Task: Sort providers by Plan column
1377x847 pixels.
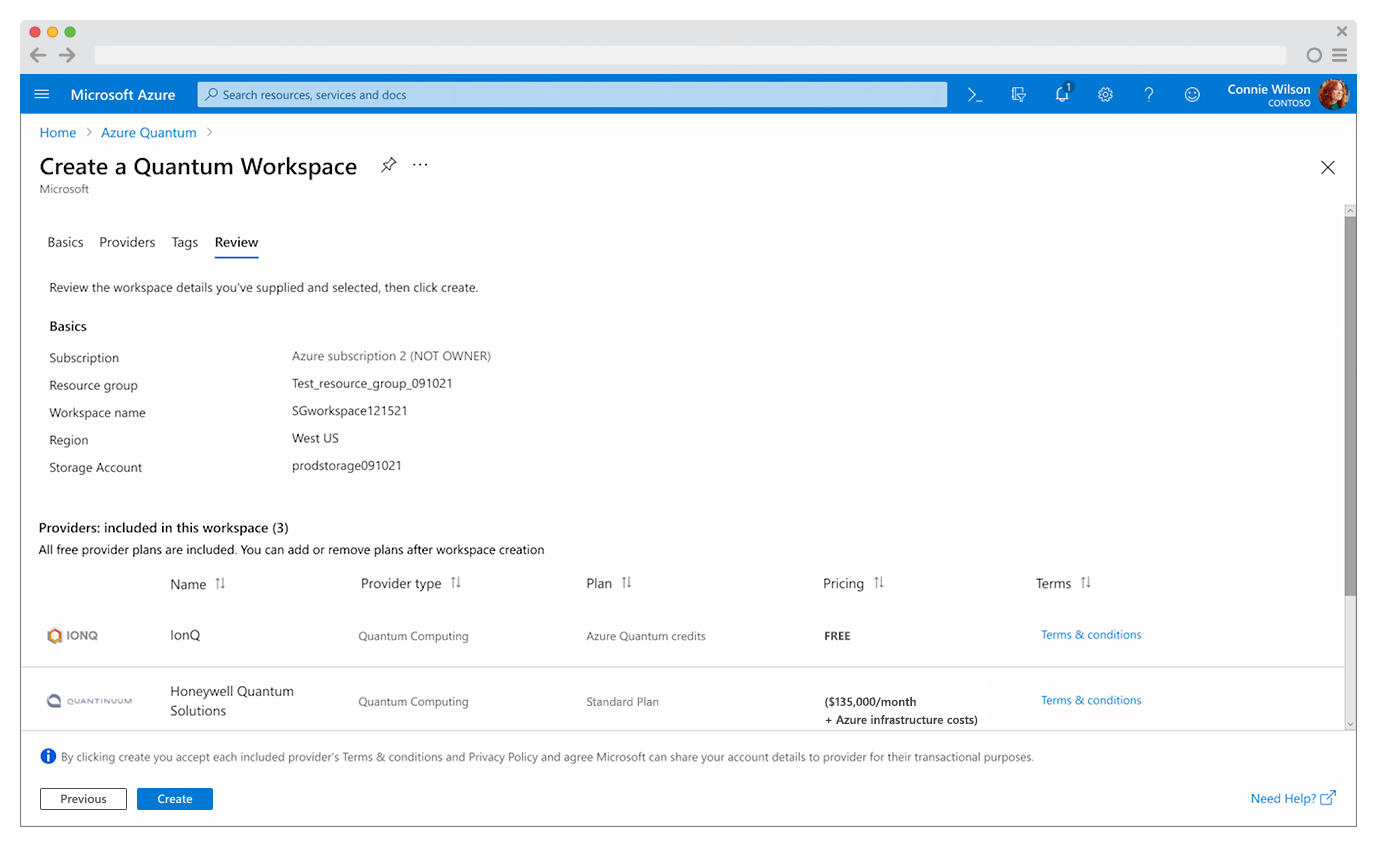Action: point(626,583)
